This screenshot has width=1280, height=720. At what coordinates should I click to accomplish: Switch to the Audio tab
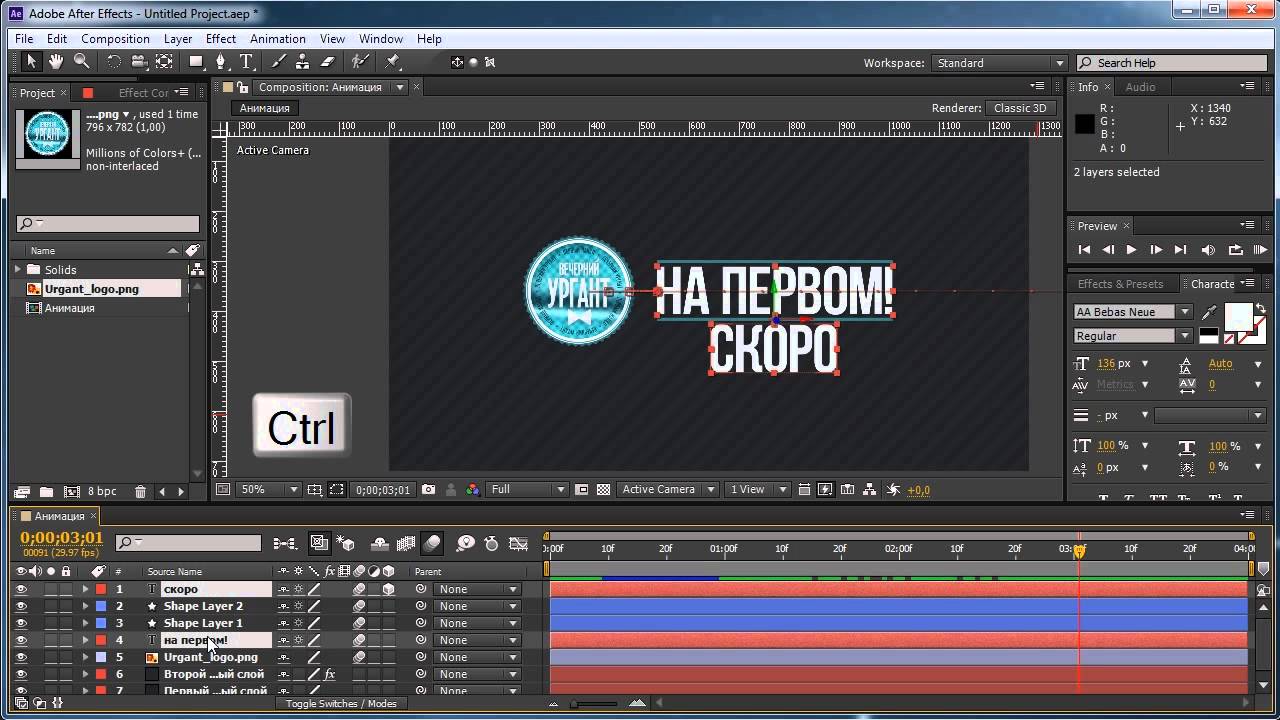1140,87
